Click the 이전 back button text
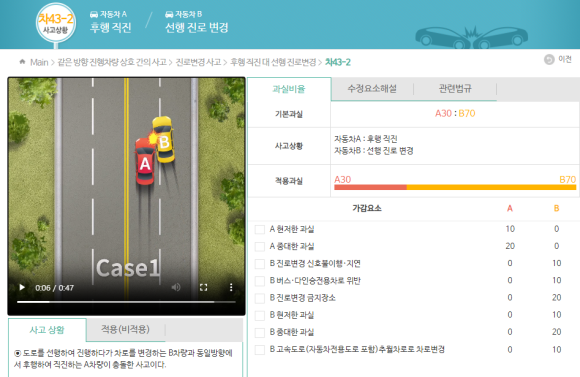 coord(565,59)
